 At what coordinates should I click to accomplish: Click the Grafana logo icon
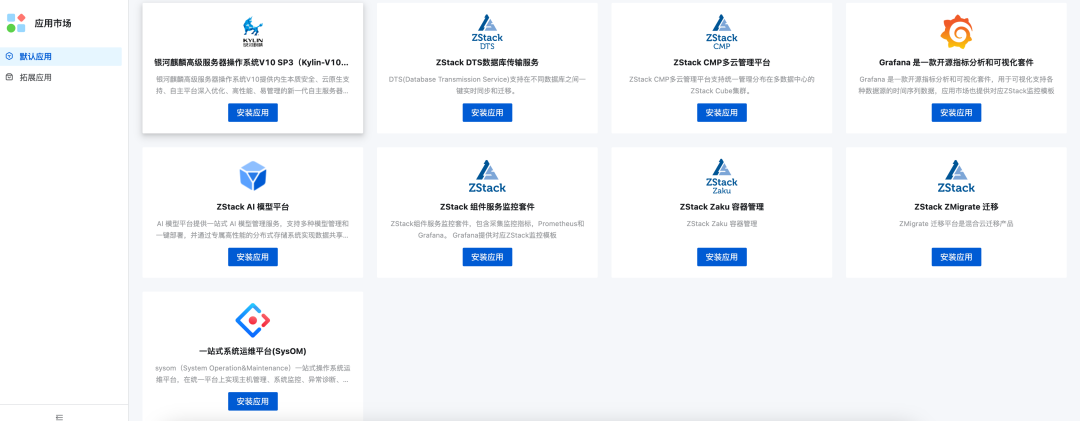click(956, 32)
